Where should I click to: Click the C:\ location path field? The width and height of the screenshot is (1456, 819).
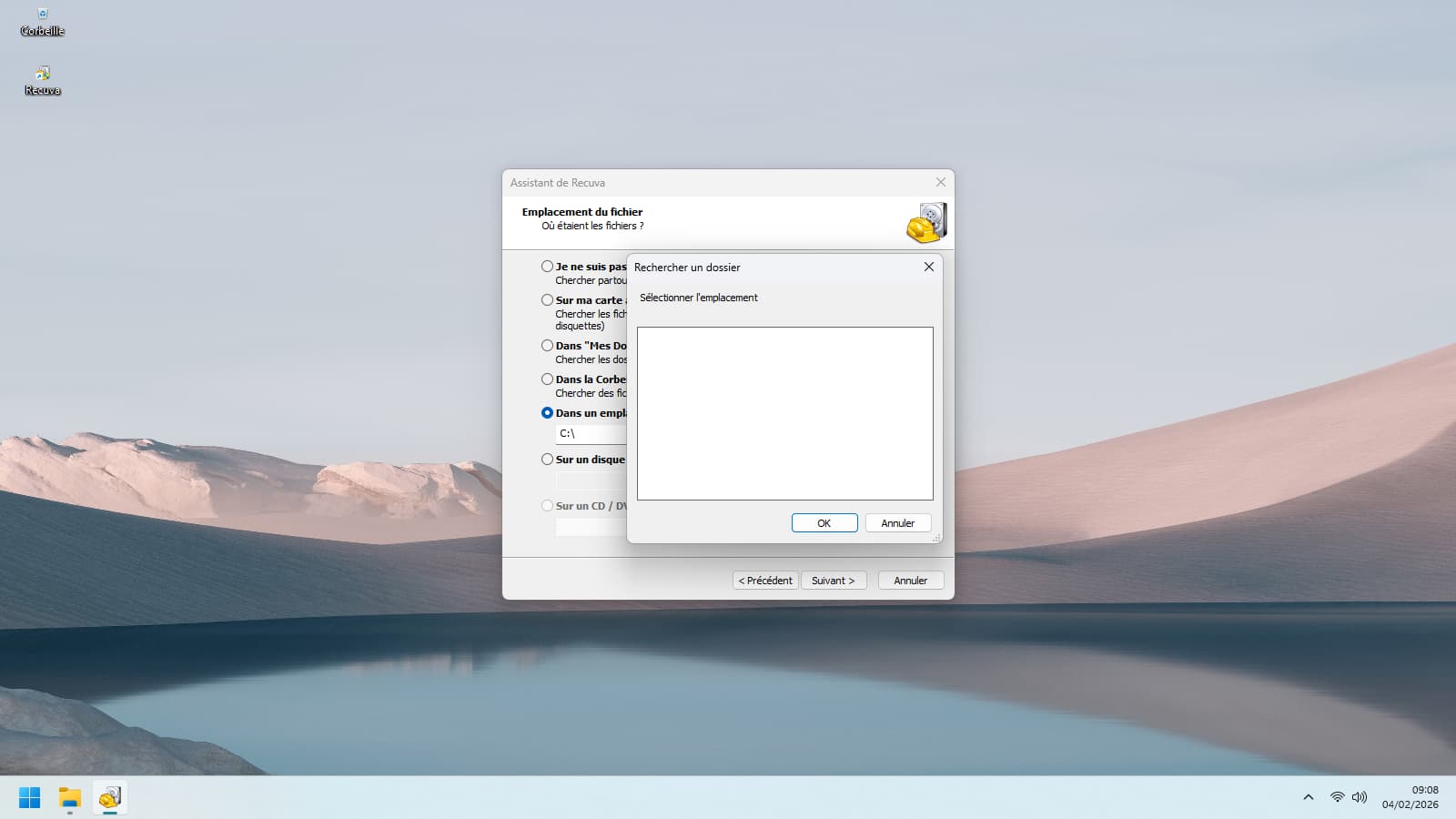(x=590, y=434)
